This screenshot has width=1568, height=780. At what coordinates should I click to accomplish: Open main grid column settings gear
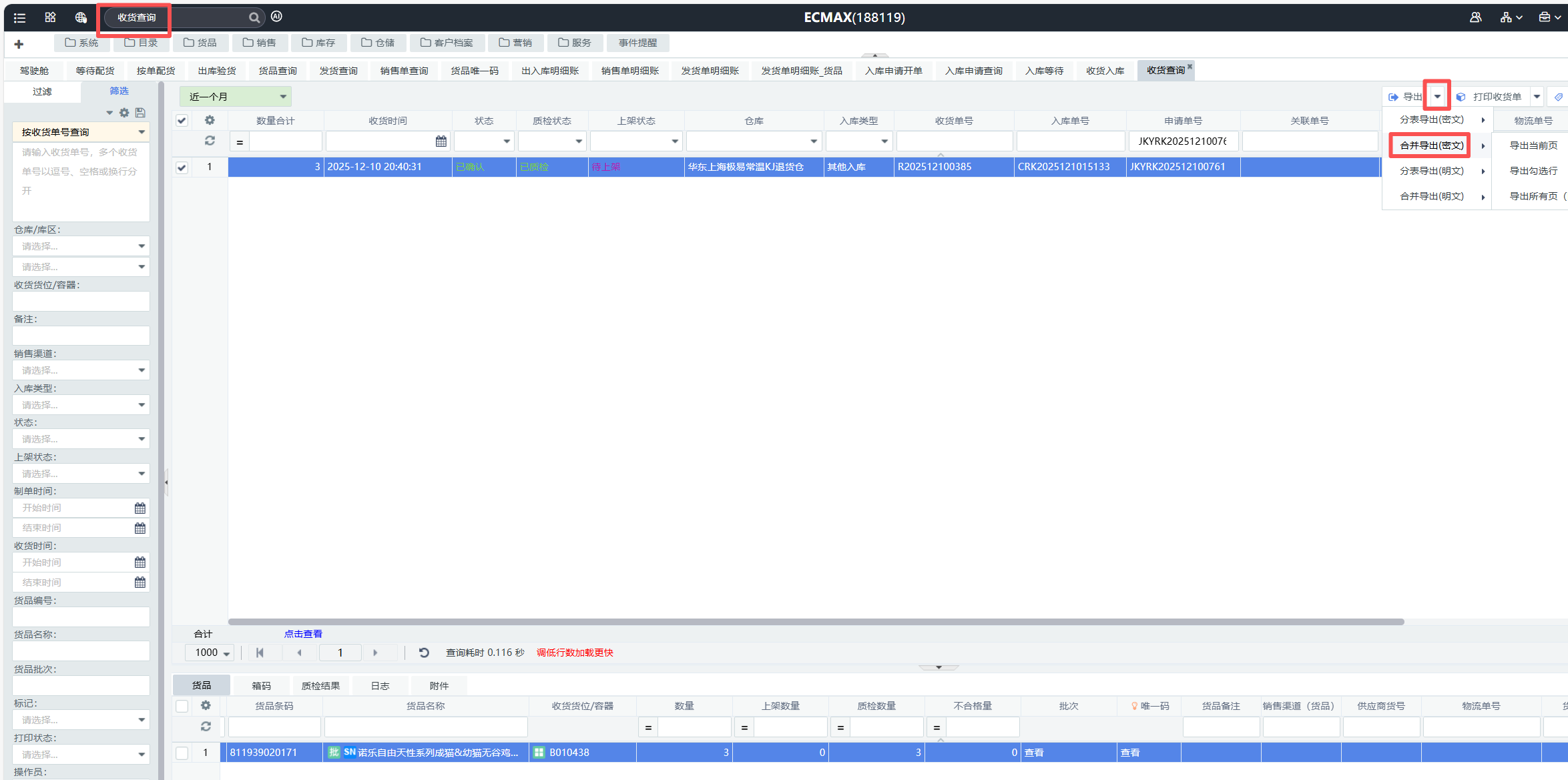coord(210,120)
